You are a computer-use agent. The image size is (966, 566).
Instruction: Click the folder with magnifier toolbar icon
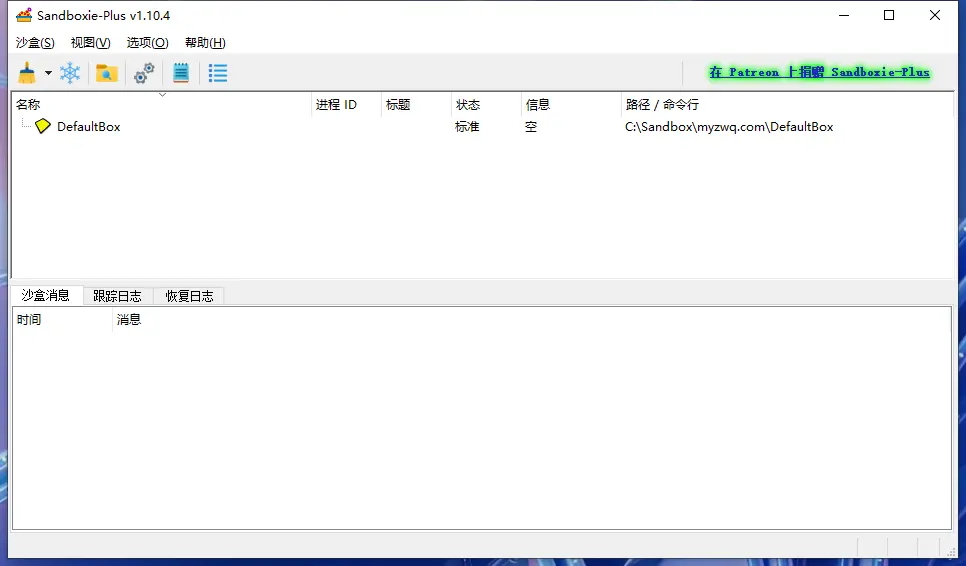pos(106,73)
